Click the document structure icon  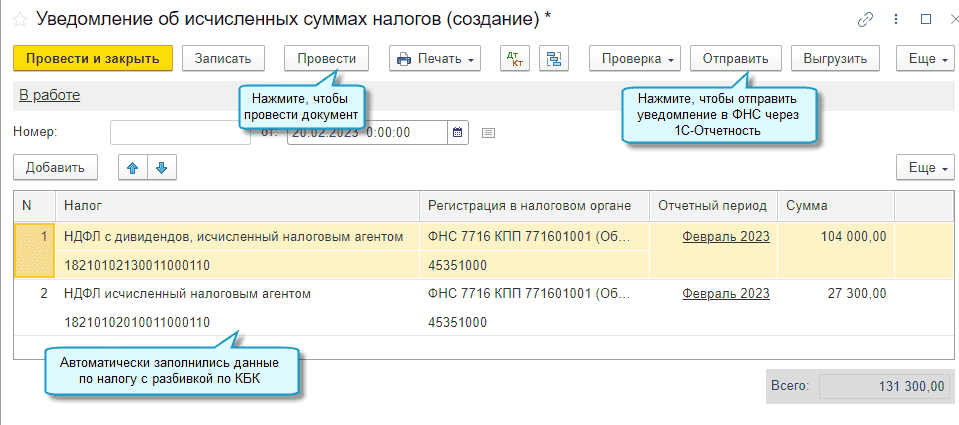point(554,59)
